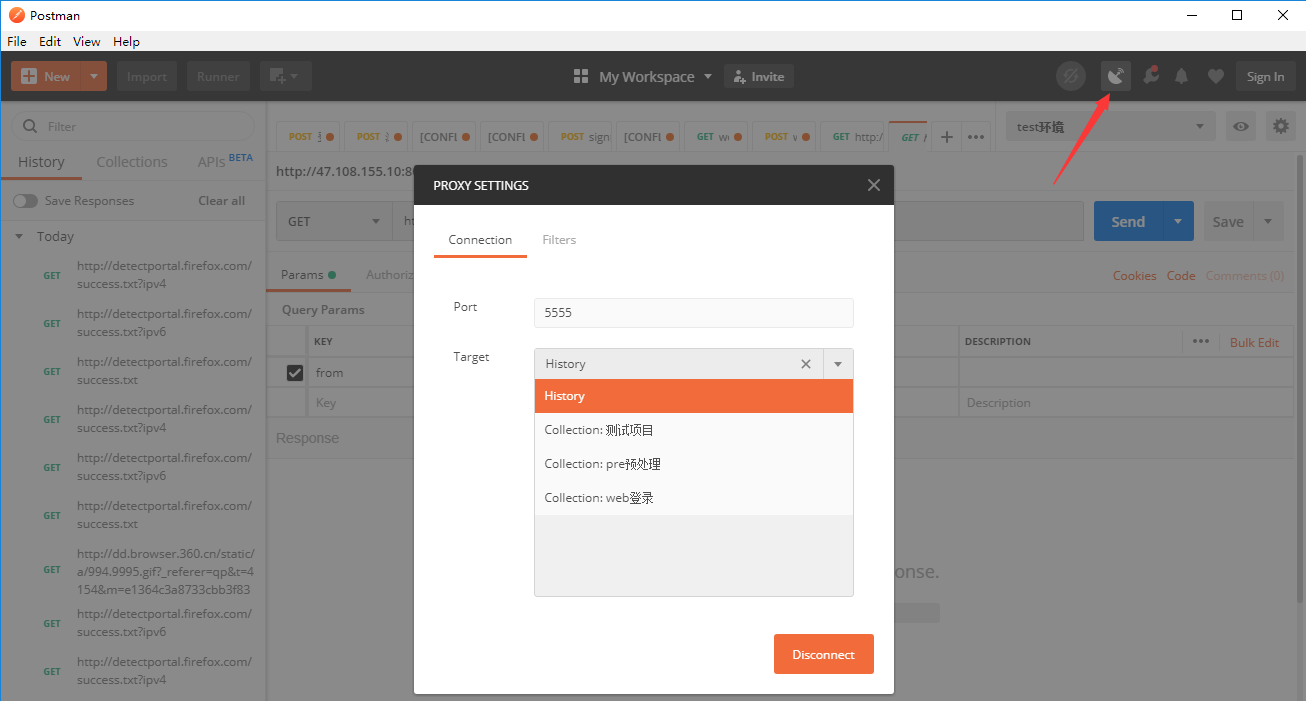Toggle the Target dropdown arrow

pos(838,364)
